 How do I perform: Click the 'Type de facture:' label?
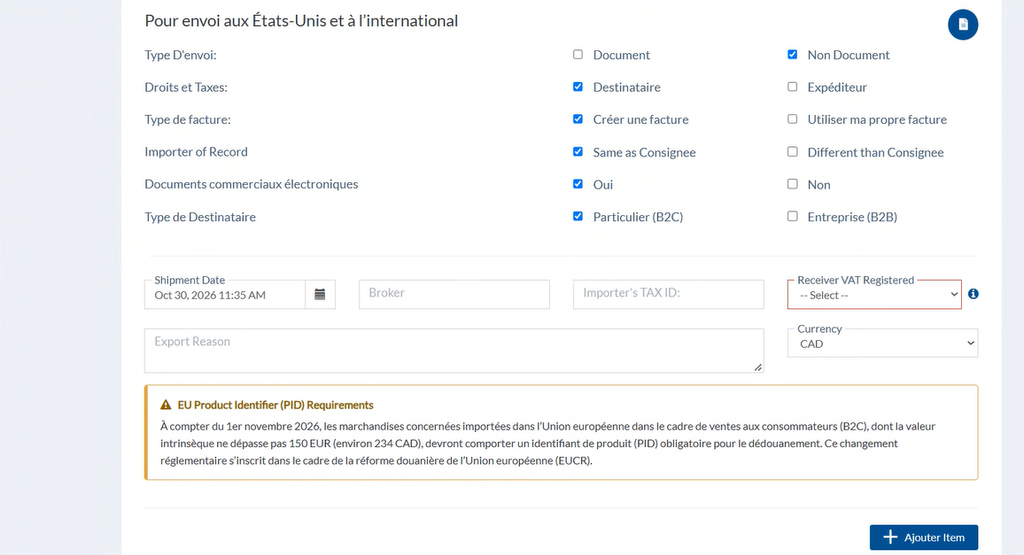click(x=187, y=119)
